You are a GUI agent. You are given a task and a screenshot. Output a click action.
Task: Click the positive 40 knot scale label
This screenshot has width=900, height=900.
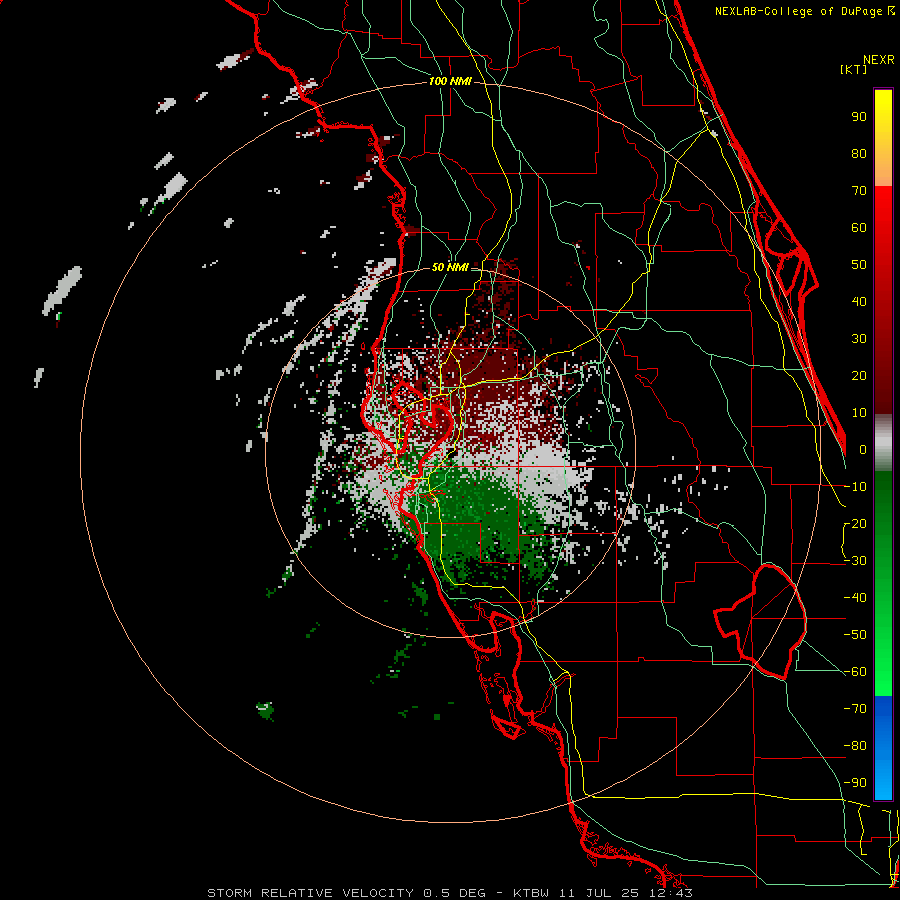859,301
